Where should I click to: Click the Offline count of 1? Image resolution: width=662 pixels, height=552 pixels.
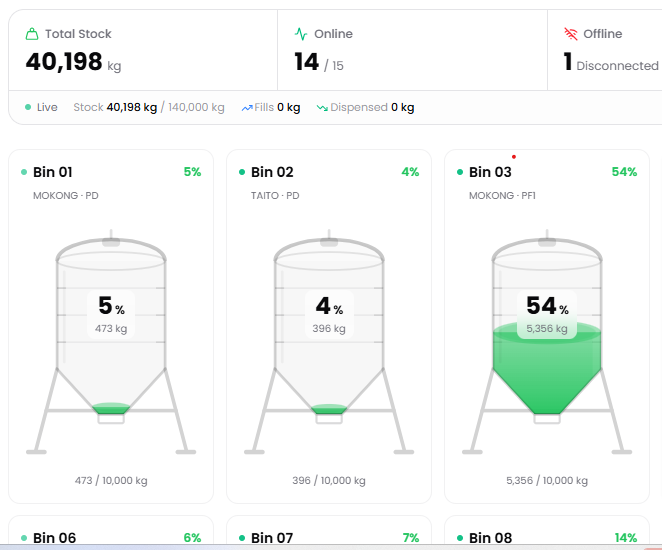[568, 62]
